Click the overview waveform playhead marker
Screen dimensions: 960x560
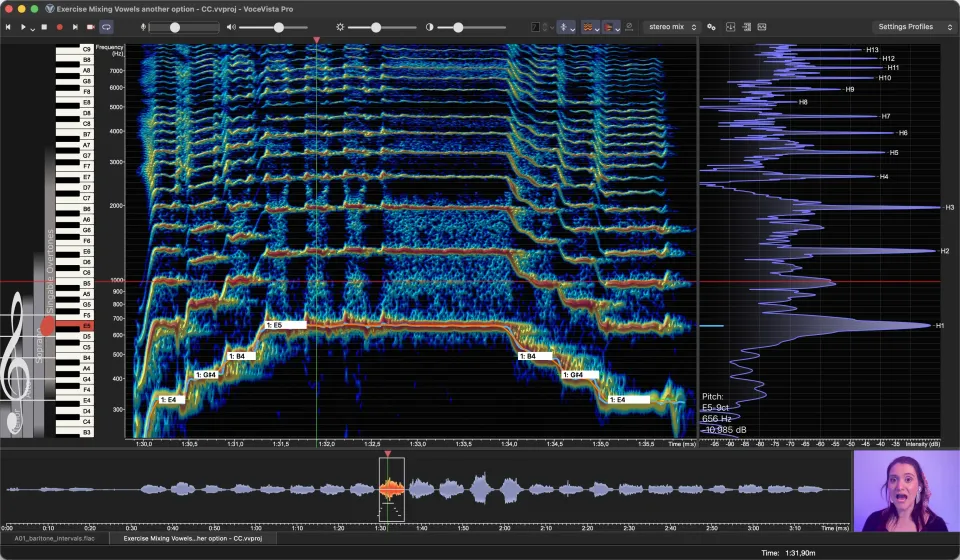(x=388, y=454)
